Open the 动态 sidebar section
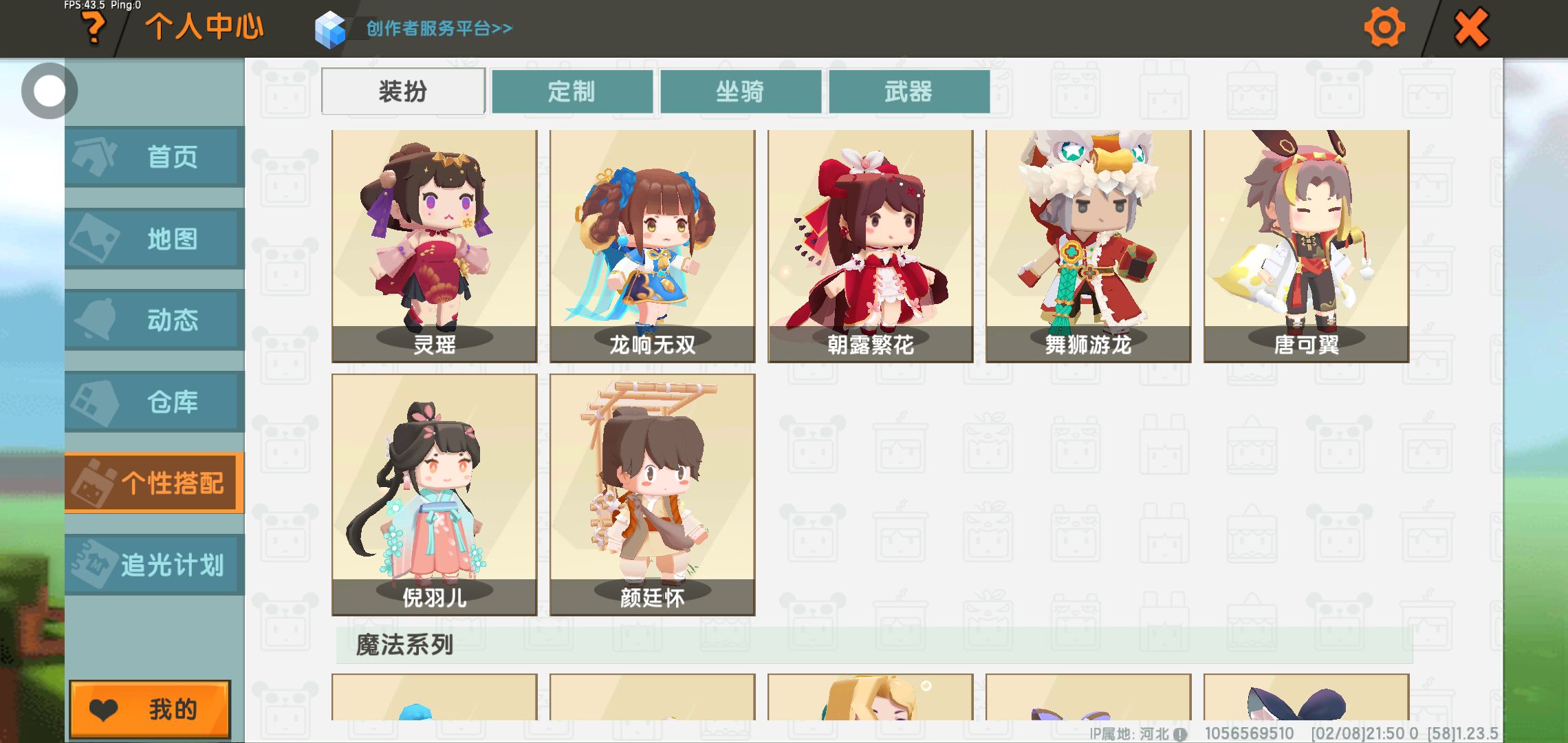The height and width of the screenshot is (743, 1568). coord(155,319)
